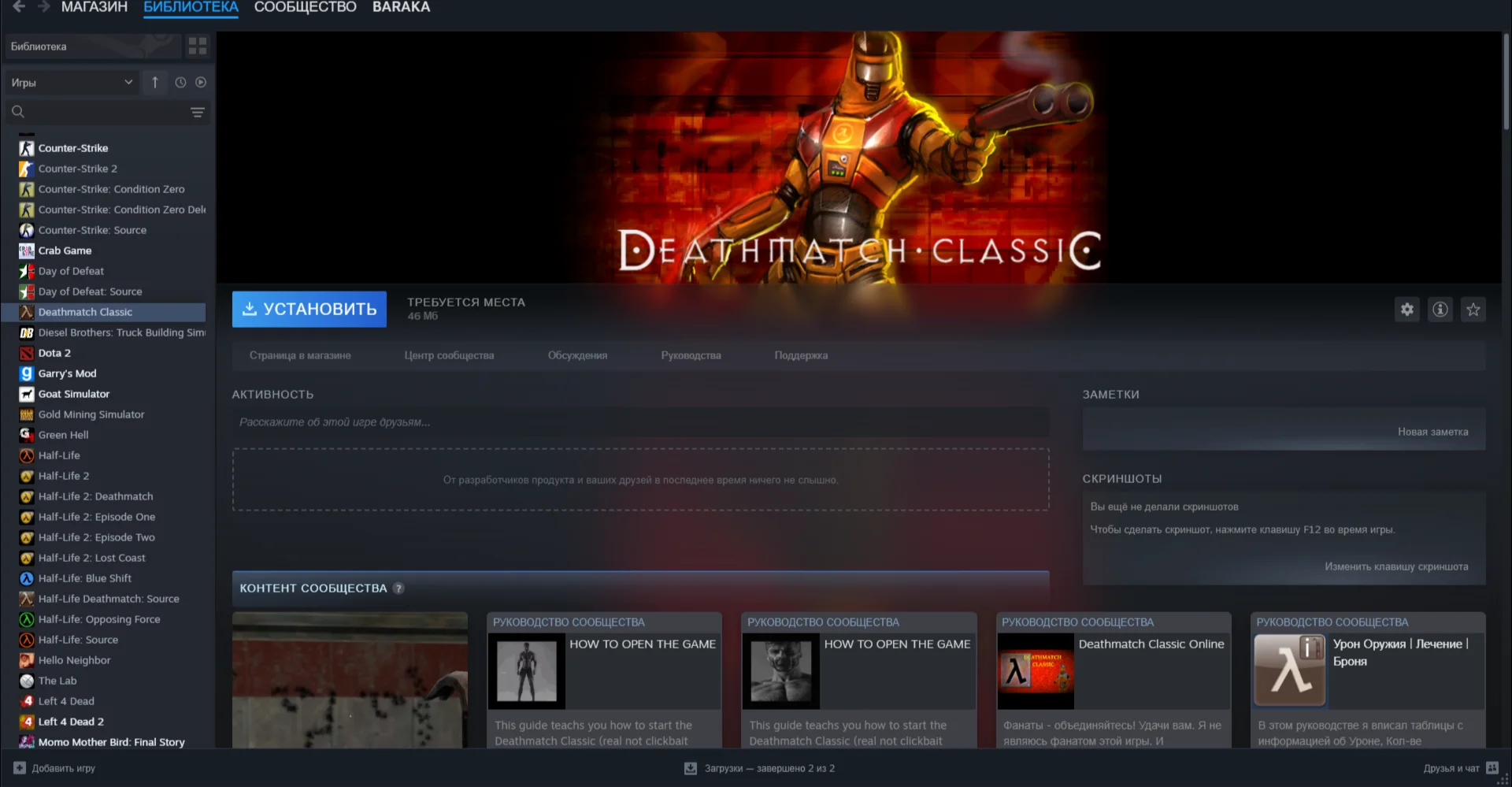Image resolution: width=1512 pixels, height=787 pixels.
Task: Click the recent activity clock icon
Action: 180,82
